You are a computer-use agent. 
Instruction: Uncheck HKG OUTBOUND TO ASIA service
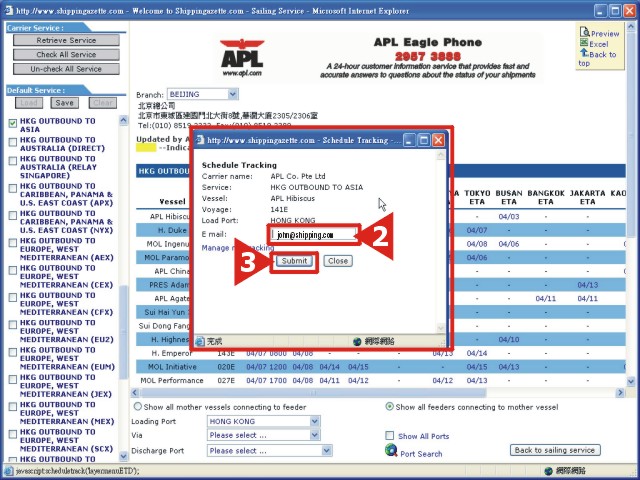point(13,123)
